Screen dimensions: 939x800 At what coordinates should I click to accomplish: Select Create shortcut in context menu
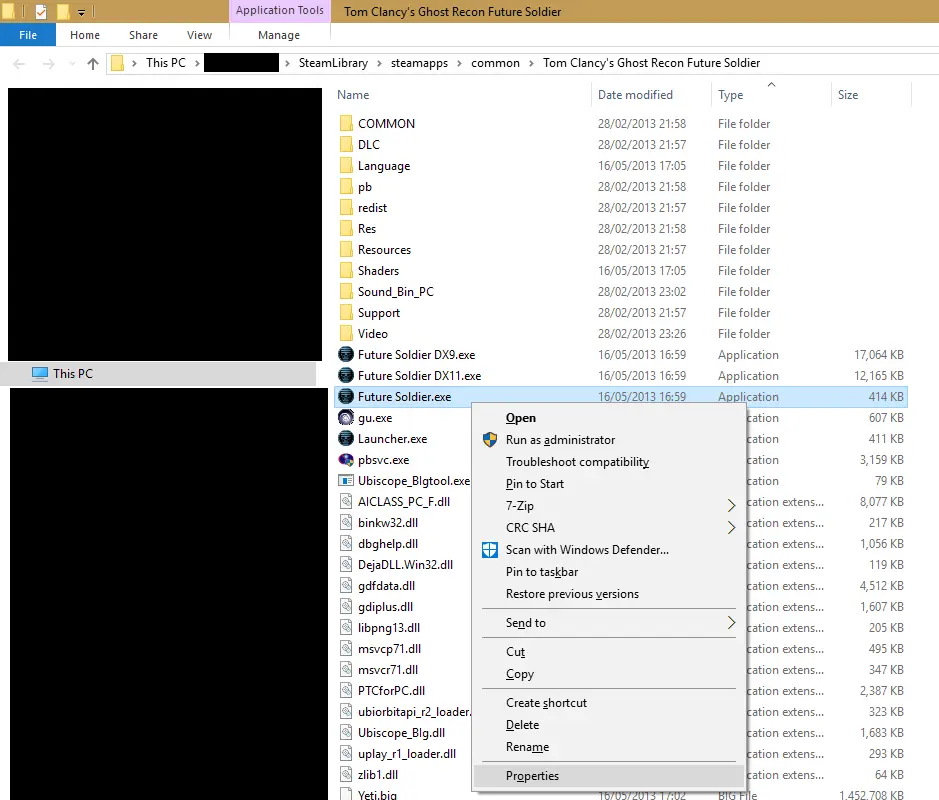pos(546,703)
